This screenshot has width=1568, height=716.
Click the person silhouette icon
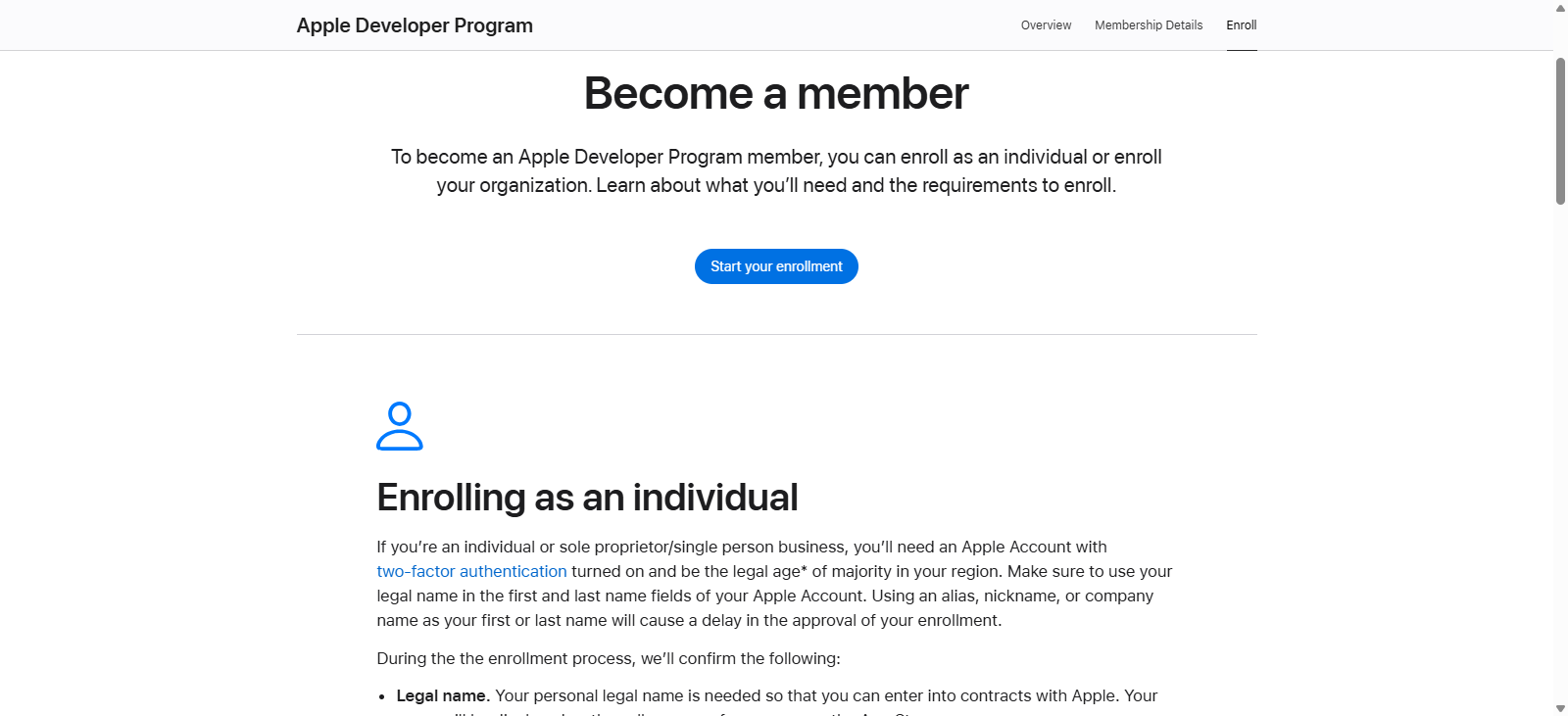pos(399,426)
